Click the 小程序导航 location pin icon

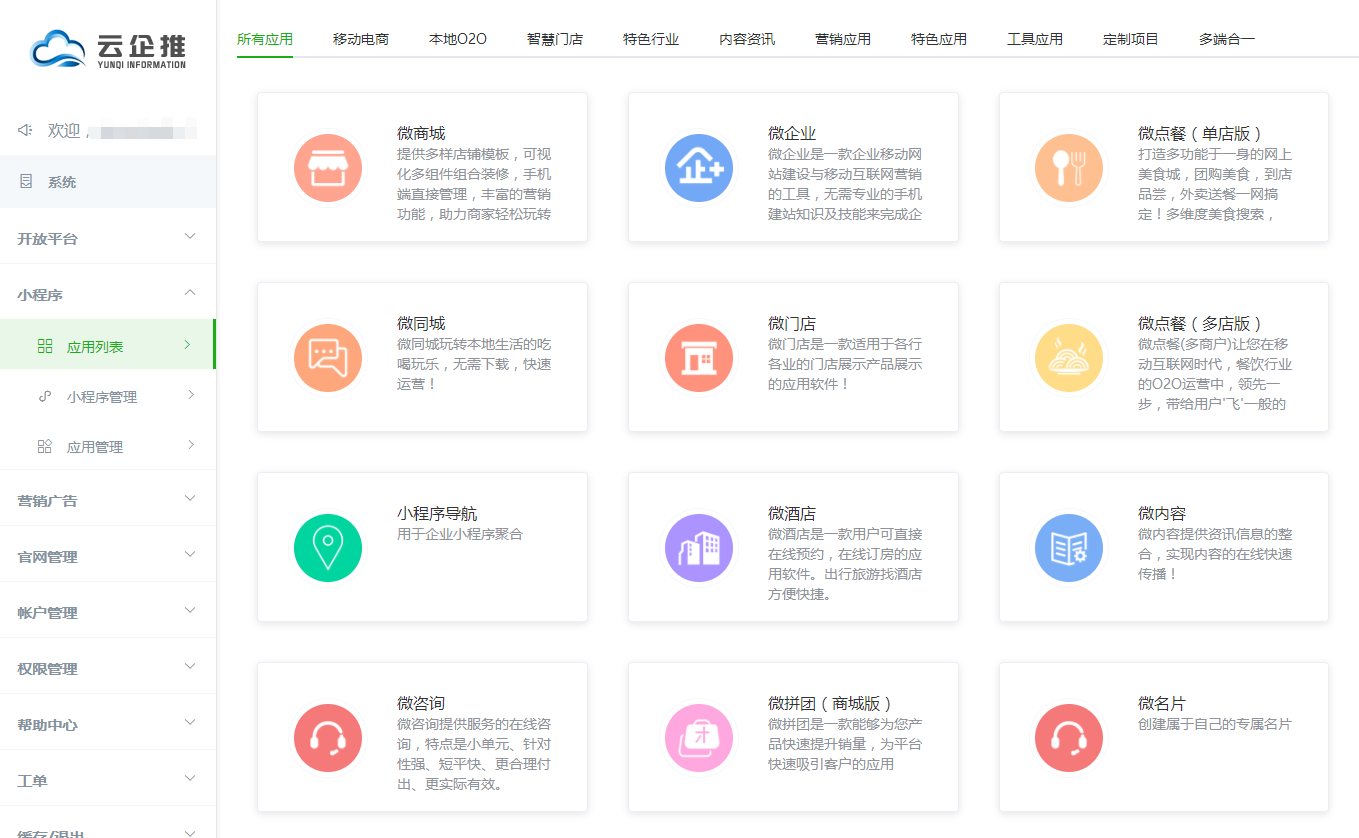pyautogui.click(x=327, y=548)
